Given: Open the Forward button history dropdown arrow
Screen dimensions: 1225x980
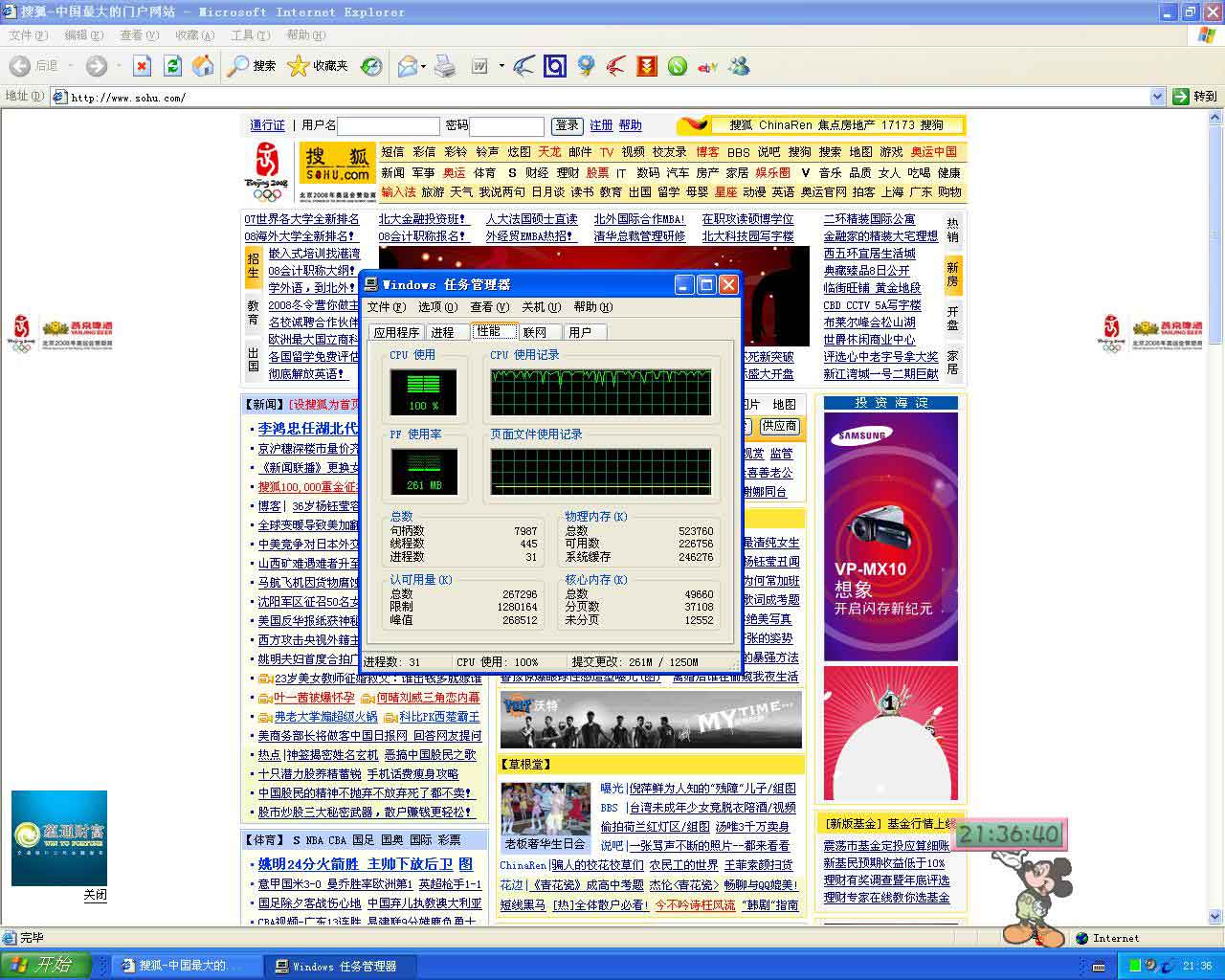Looking at the screenshot, I should 118,66.
